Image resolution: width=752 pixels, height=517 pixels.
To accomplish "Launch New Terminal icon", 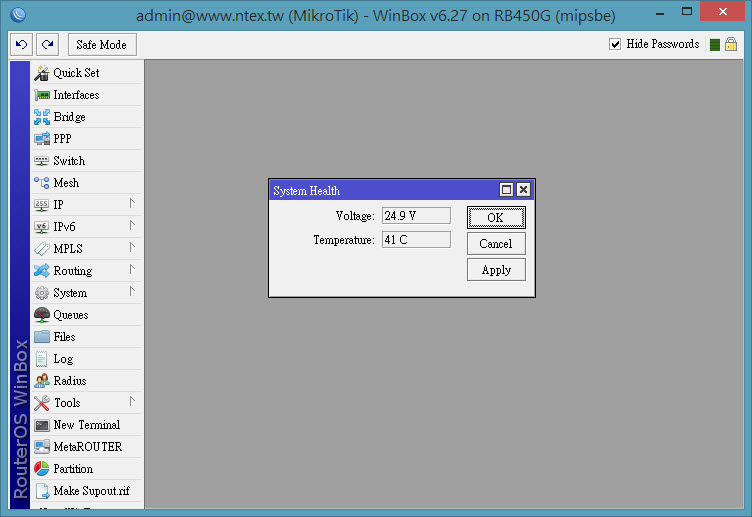I will coord(42,425).
